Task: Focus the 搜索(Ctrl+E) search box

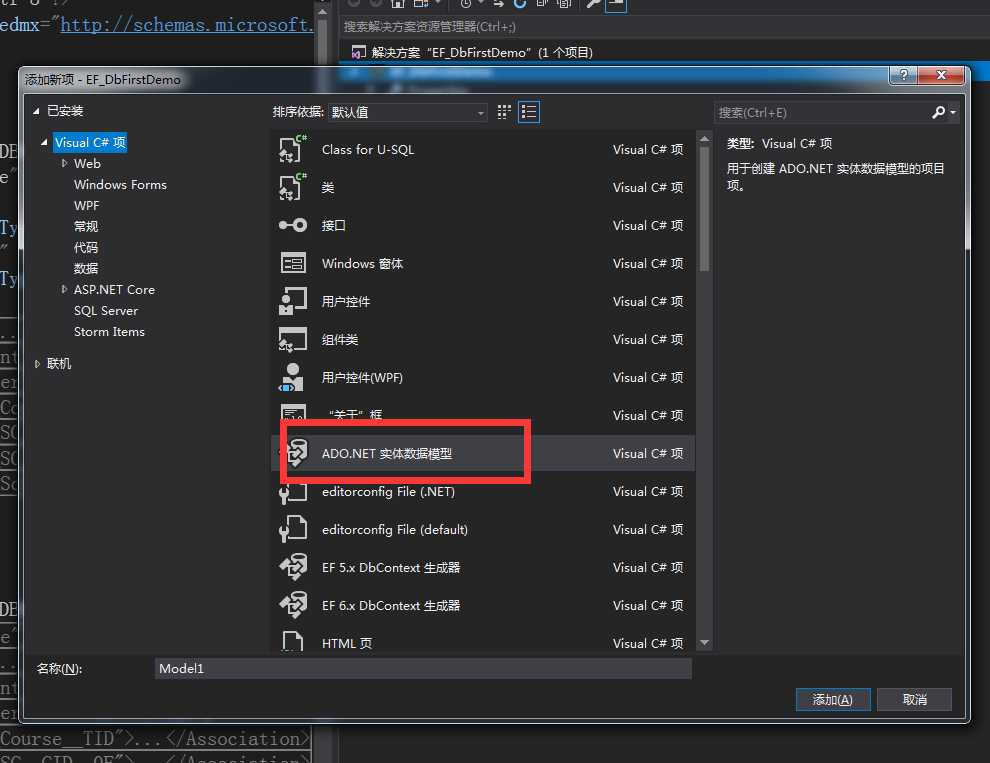Action: pyautogui.click(x=822, y=112)
